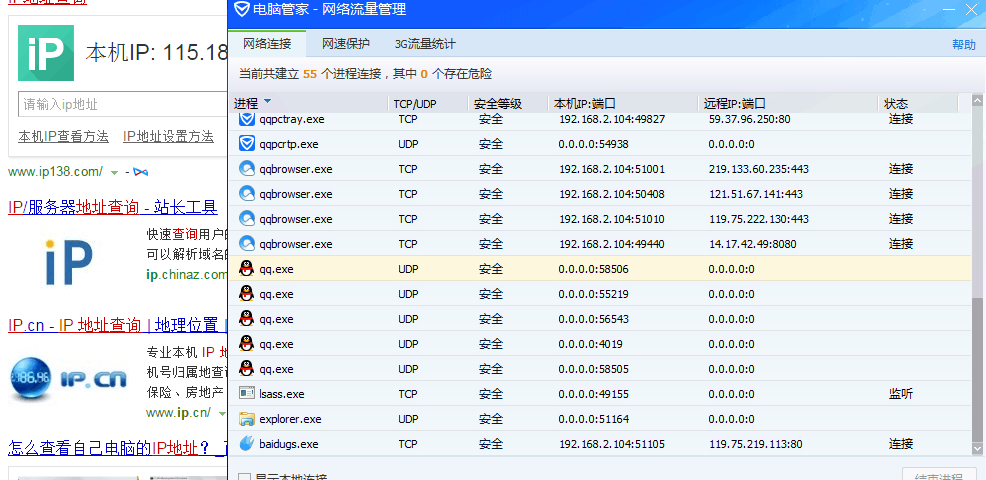Click the snapshot icon after www.ip138.com/
The height and width of the screenshot is (480, 986).
pos(141,172)
